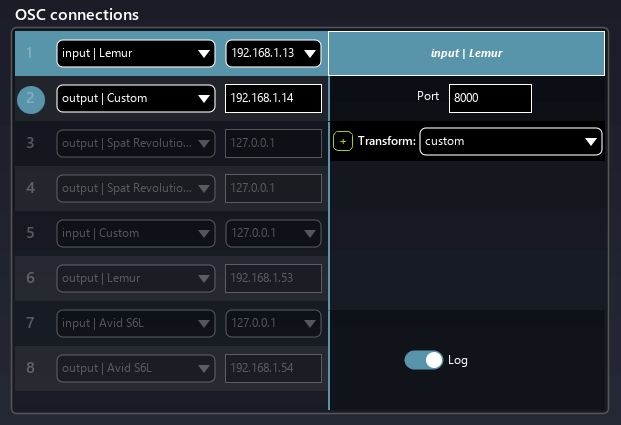The width and height of the screenshot is (621, 425).
Task: Click the input | Lemur header bar
Action: click(x=467, y=54)
